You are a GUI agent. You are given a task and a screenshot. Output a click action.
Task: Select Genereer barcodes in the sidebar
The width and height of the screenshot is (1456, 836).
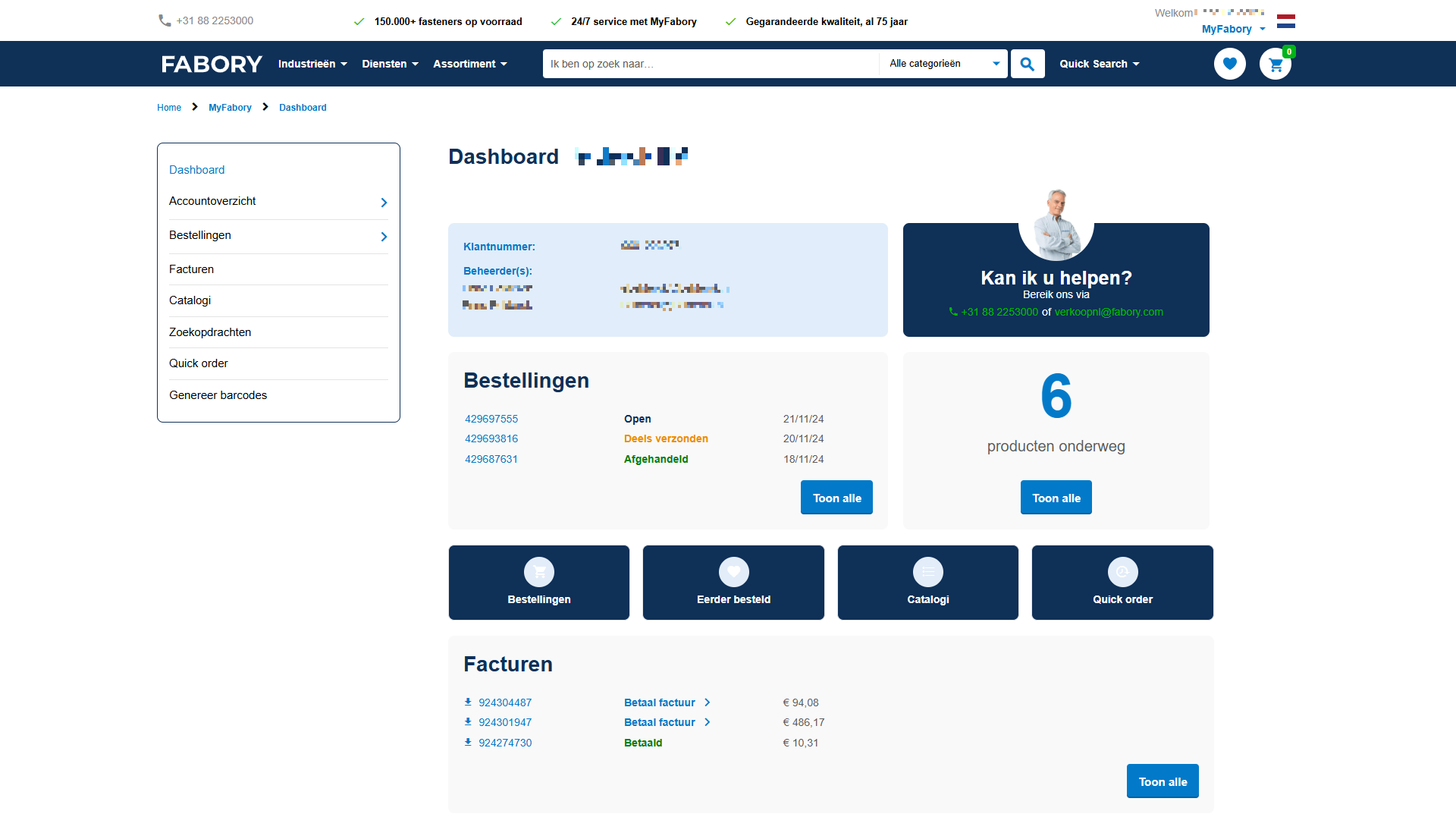pos(218,395)
